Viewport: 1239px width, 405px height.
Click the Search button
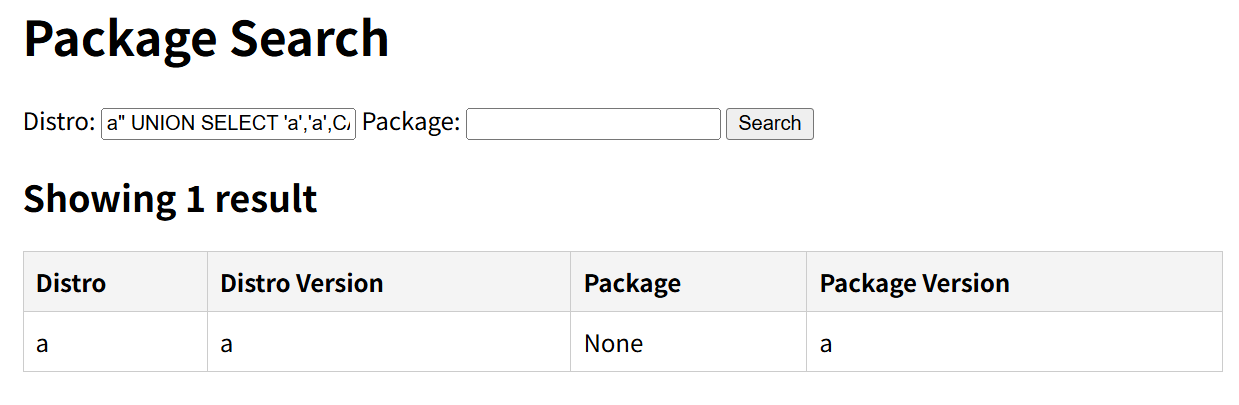click(x=769, y=124)
